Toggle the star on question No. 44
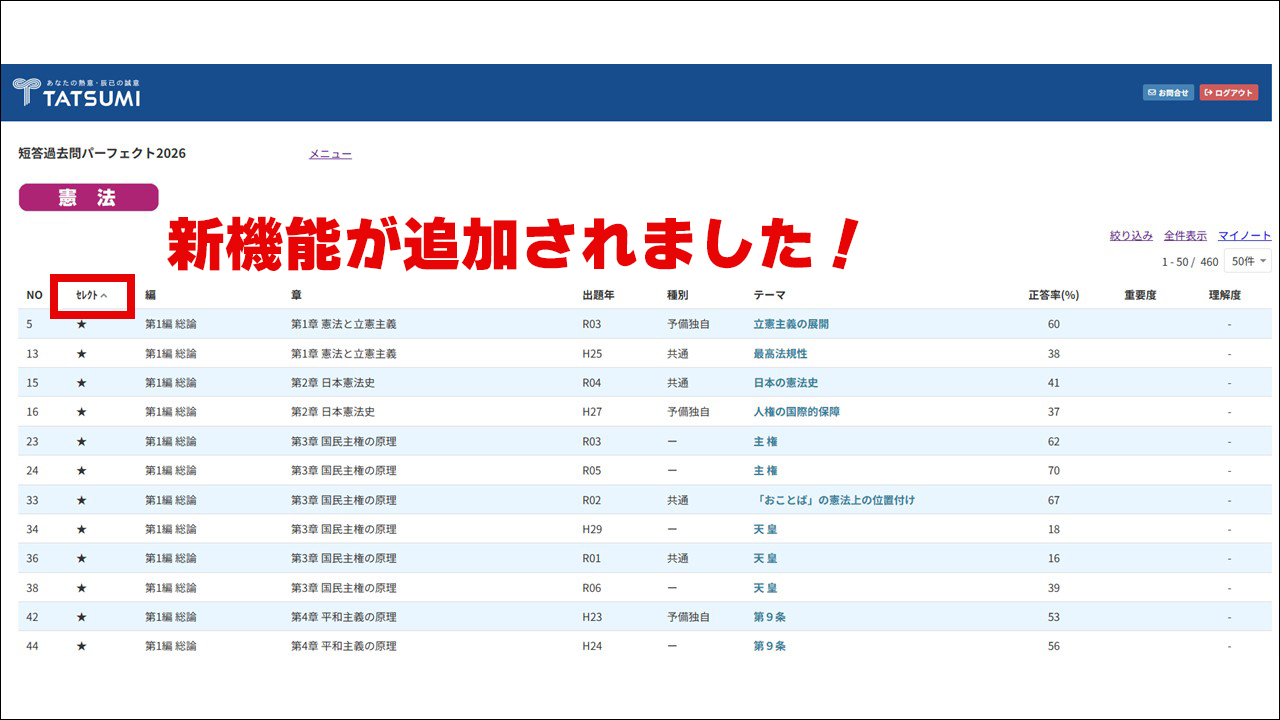1280x720 pixels. click(x=82, y=646)
